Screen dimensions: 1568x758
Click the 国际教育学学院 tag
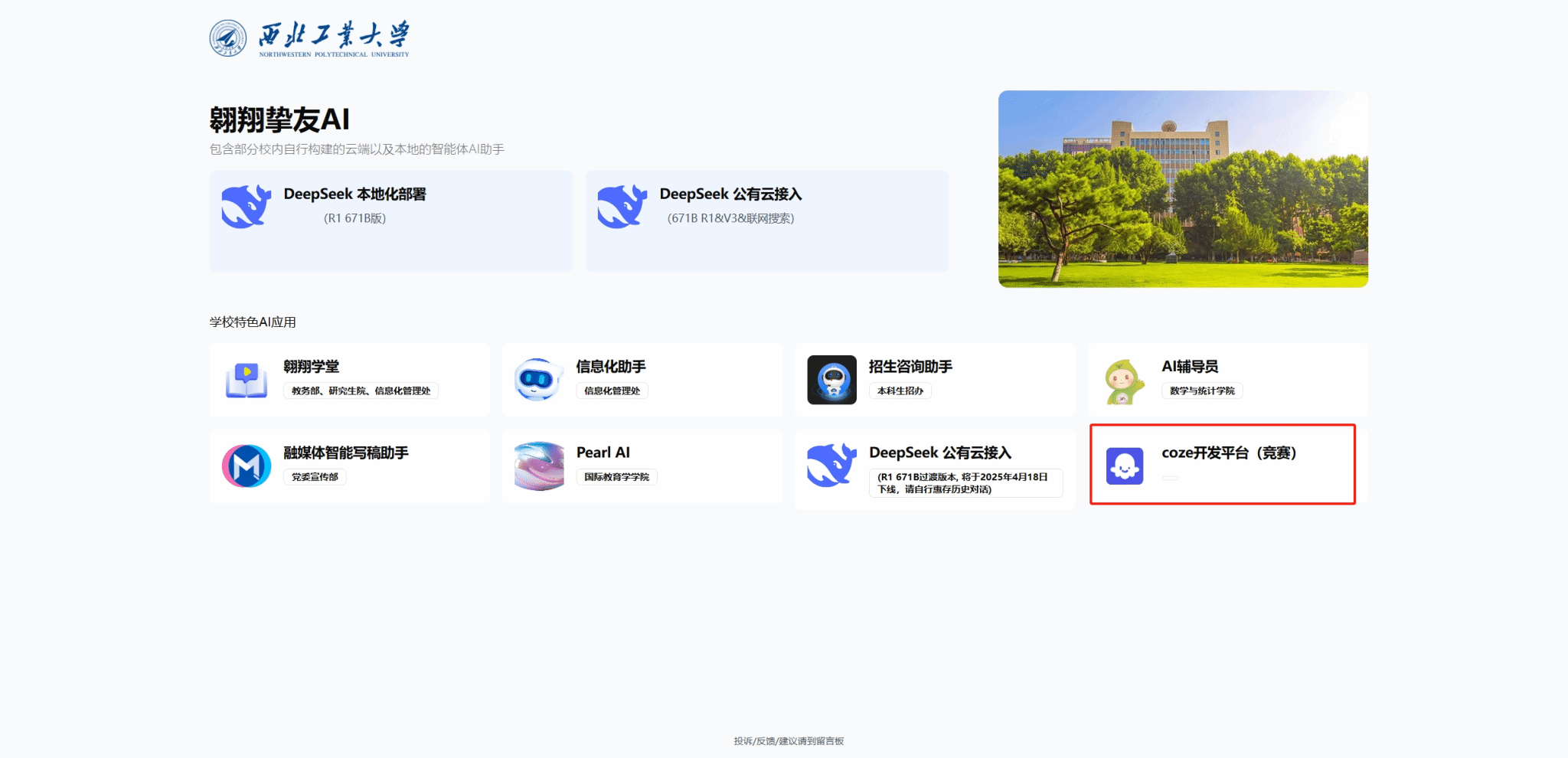click(x=616, y=477)
